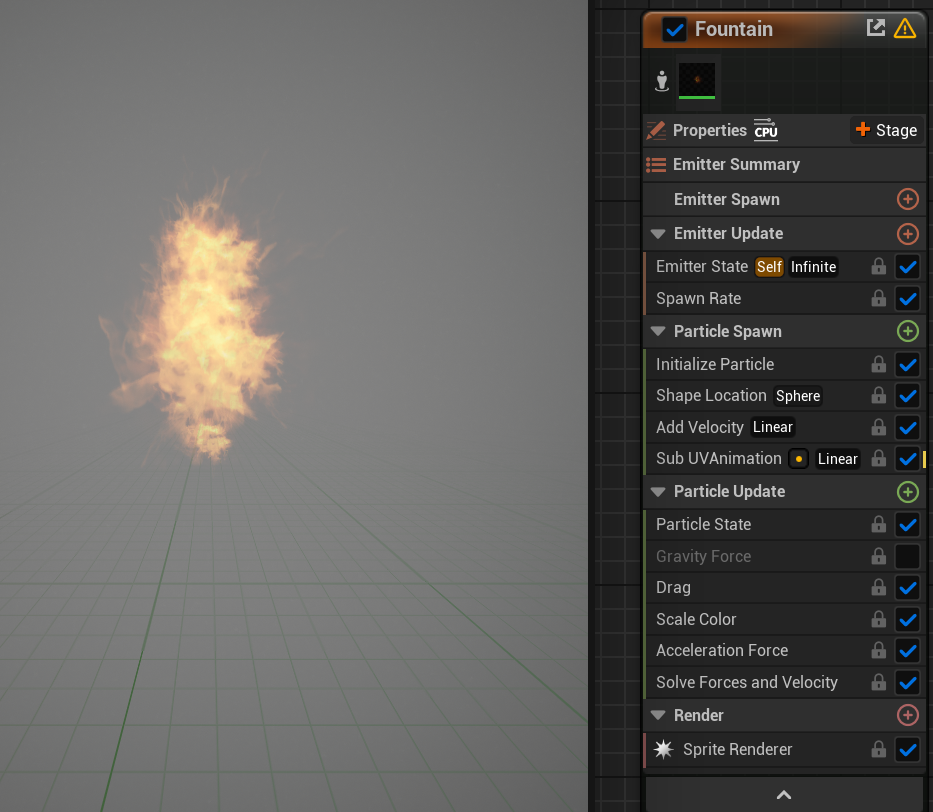Screen dimensions: 933x812
Task: Disable the Sprite Renderer checkbox
Action: [x=907, y=749]
